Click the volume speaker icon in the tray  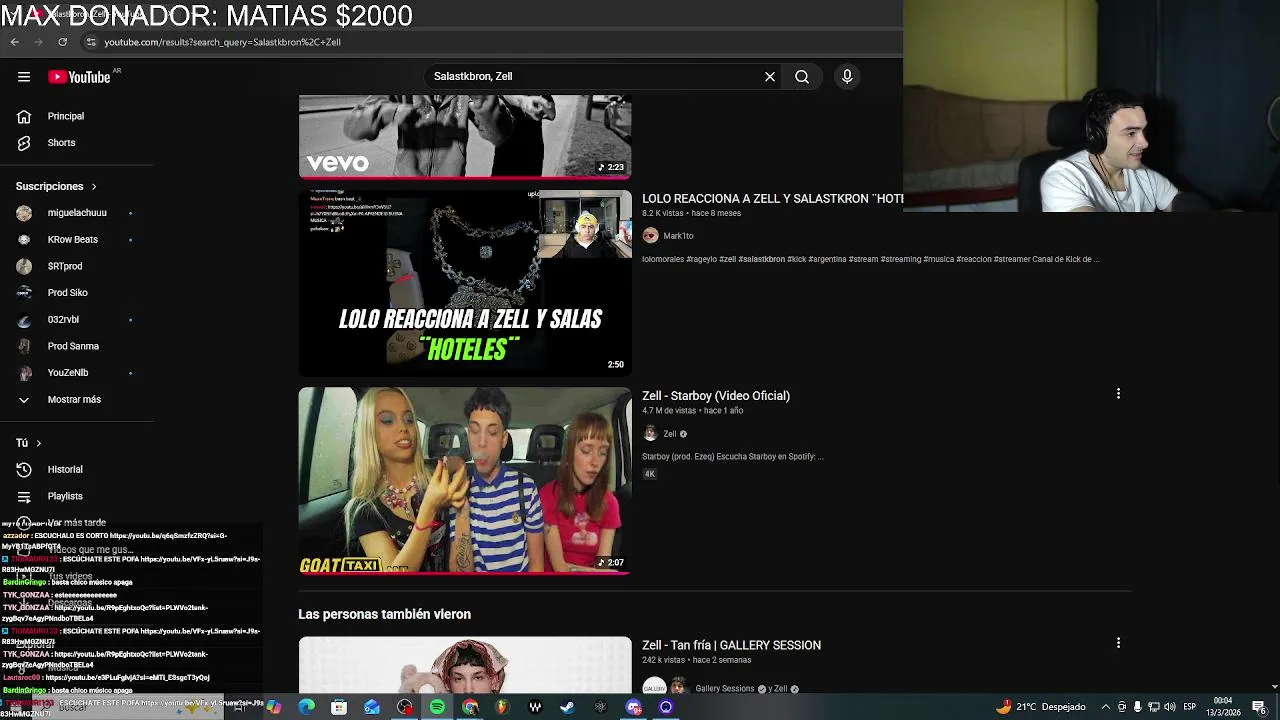click(1168, 707)
